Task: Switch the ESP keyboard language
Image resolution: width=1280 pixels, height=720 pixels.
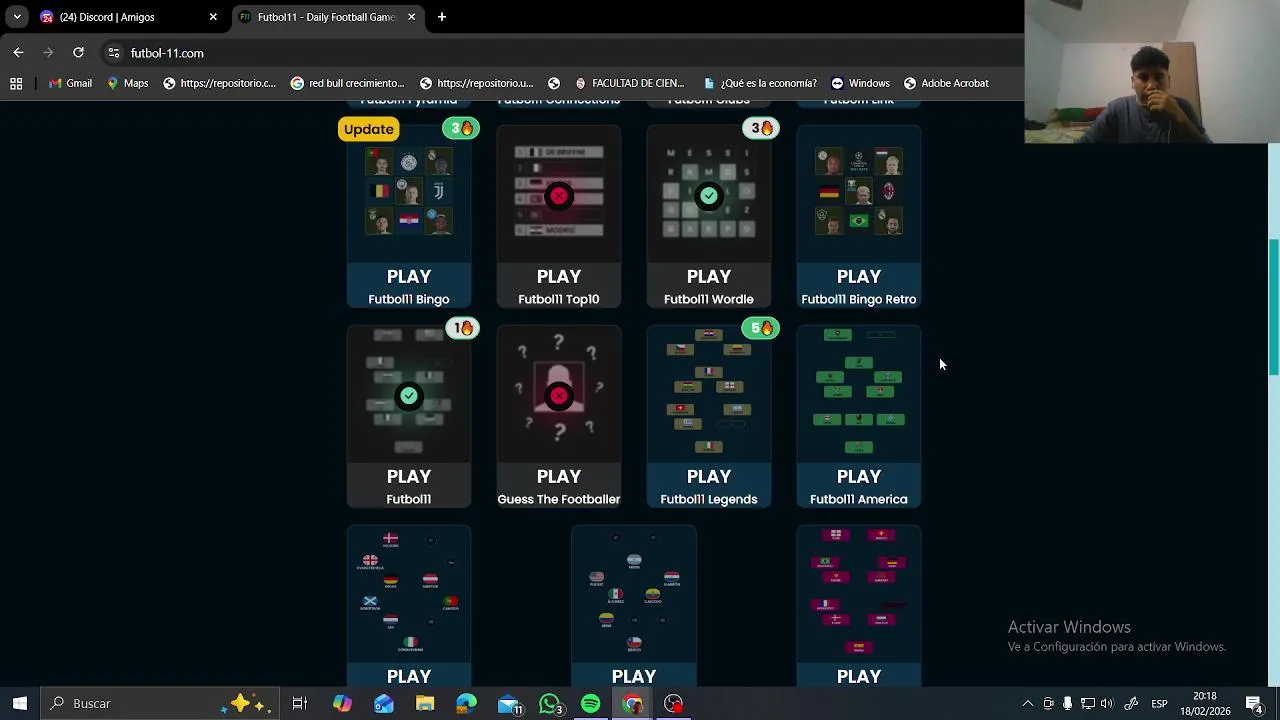Action: coord(1159,703)
